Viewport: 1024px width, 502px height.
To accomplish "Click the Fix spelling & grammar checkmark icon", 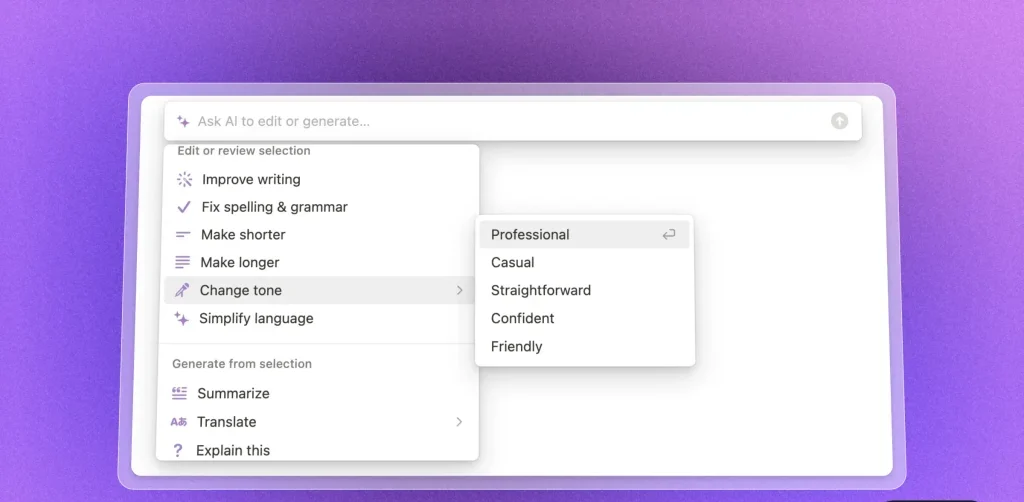I will [184, 207].
